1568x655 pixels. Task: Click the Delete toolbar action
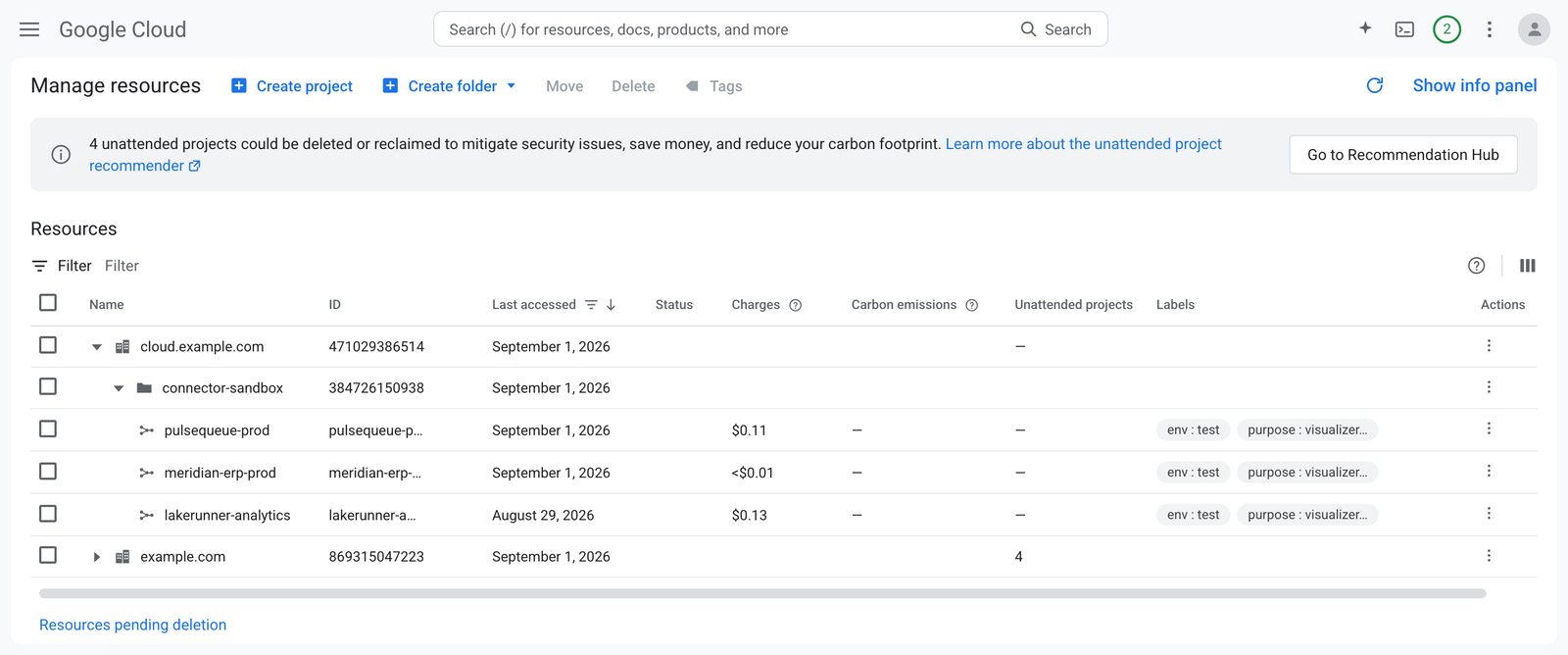(x=633, y=86)
